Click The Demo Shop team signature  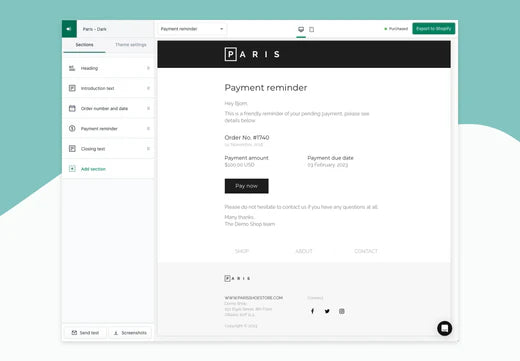pyautogui.click(x=250, y=224)
